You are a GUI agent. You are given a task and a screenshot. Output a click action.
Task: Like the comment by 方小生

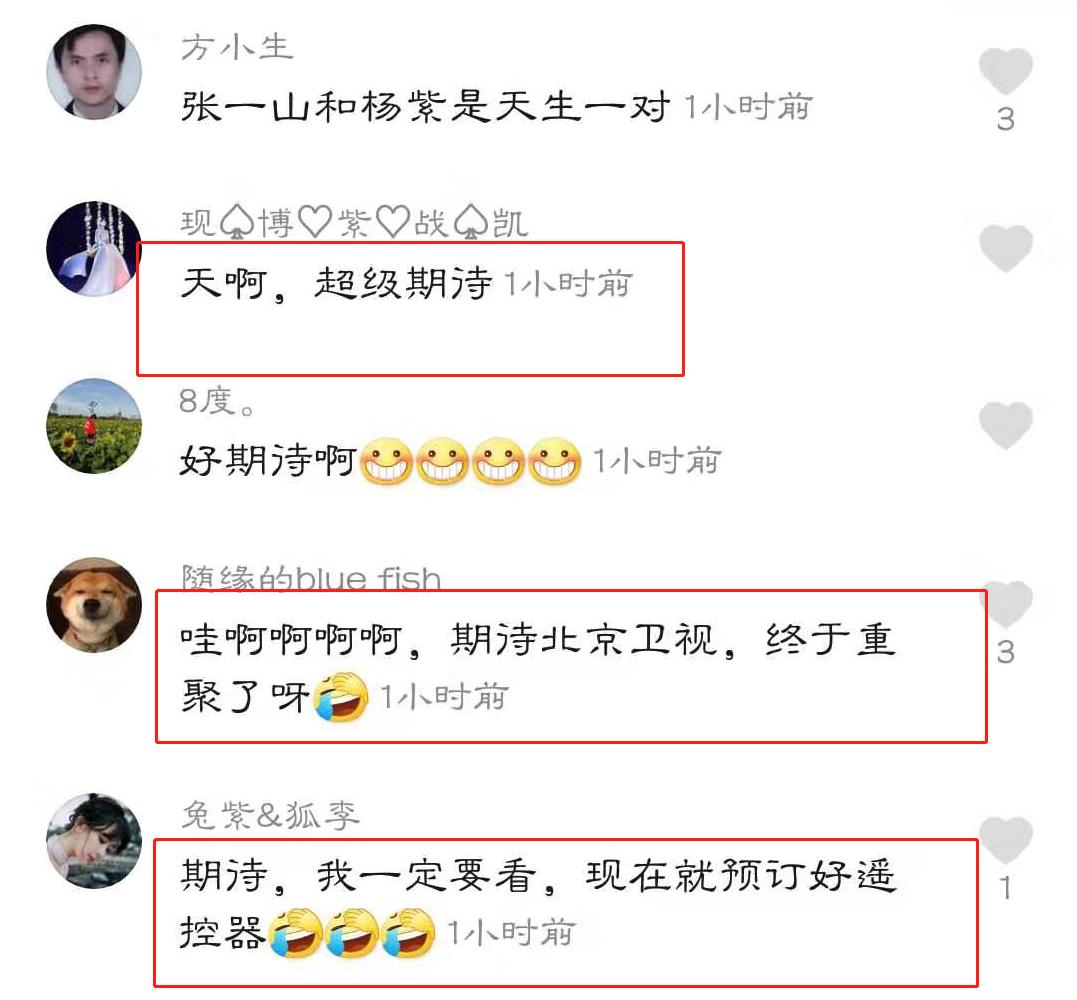(1006, 71)
